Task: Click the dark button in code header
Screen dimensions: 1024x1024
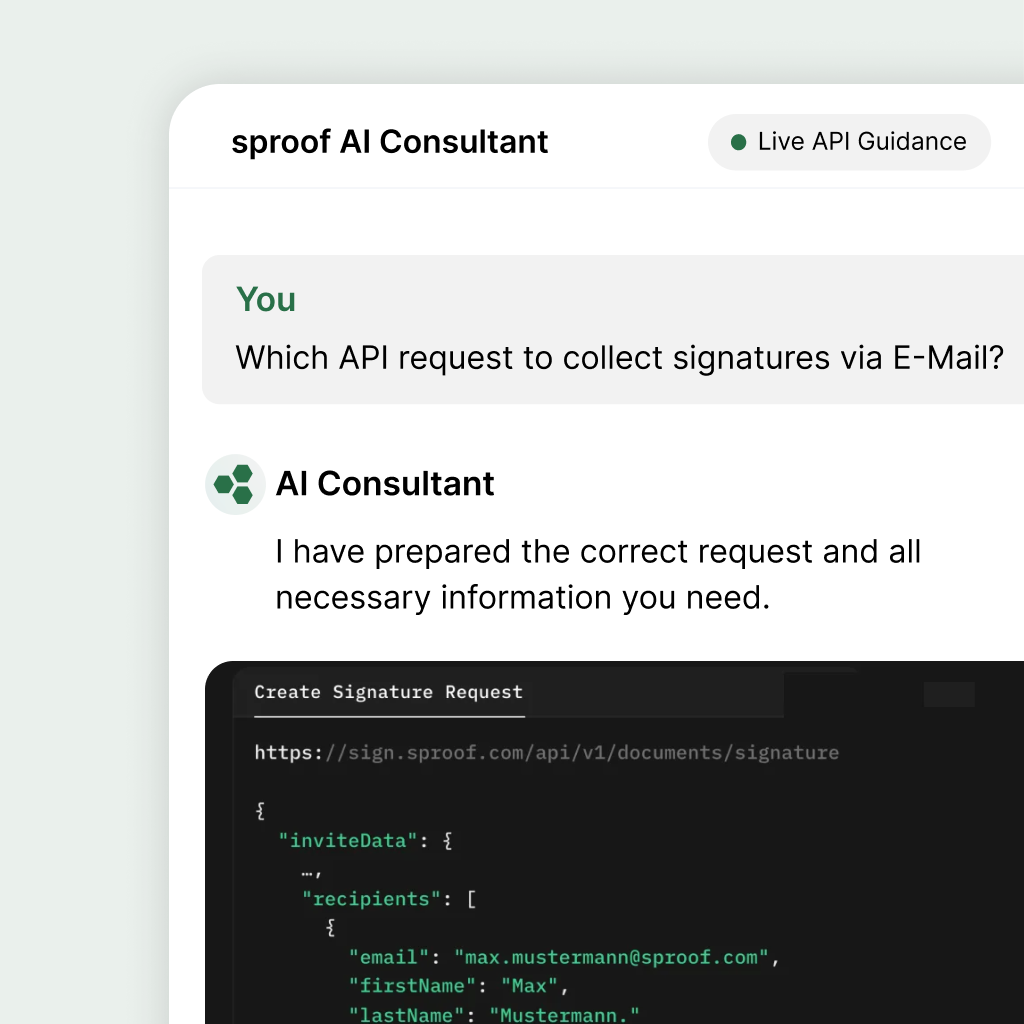Action: click(x=948, y=694)
